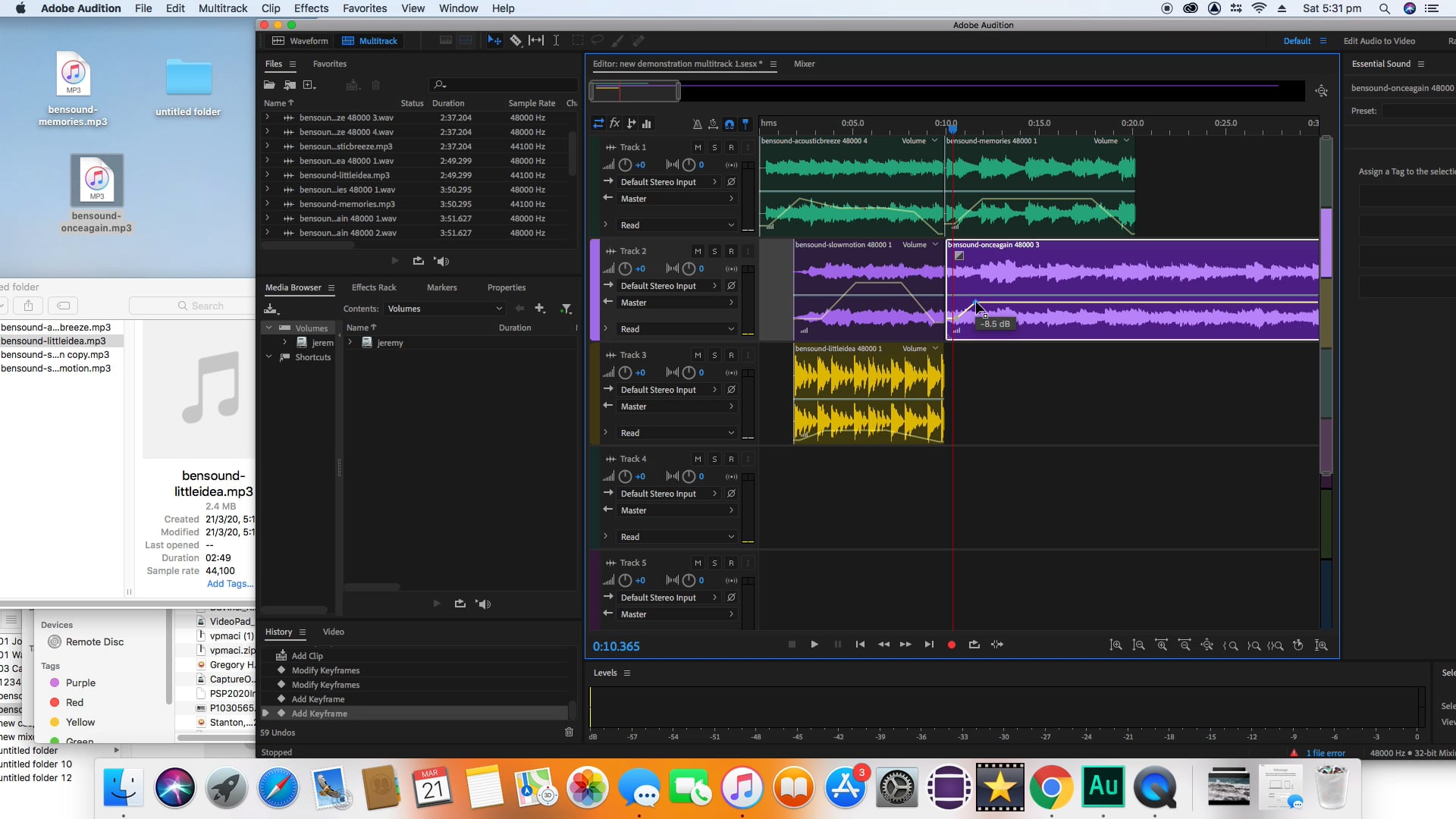This screenshot has height=819, width=1456.
Task: Click Add Tags in the Finder preview
Action: pyautogui.click(x=229, y=584)
